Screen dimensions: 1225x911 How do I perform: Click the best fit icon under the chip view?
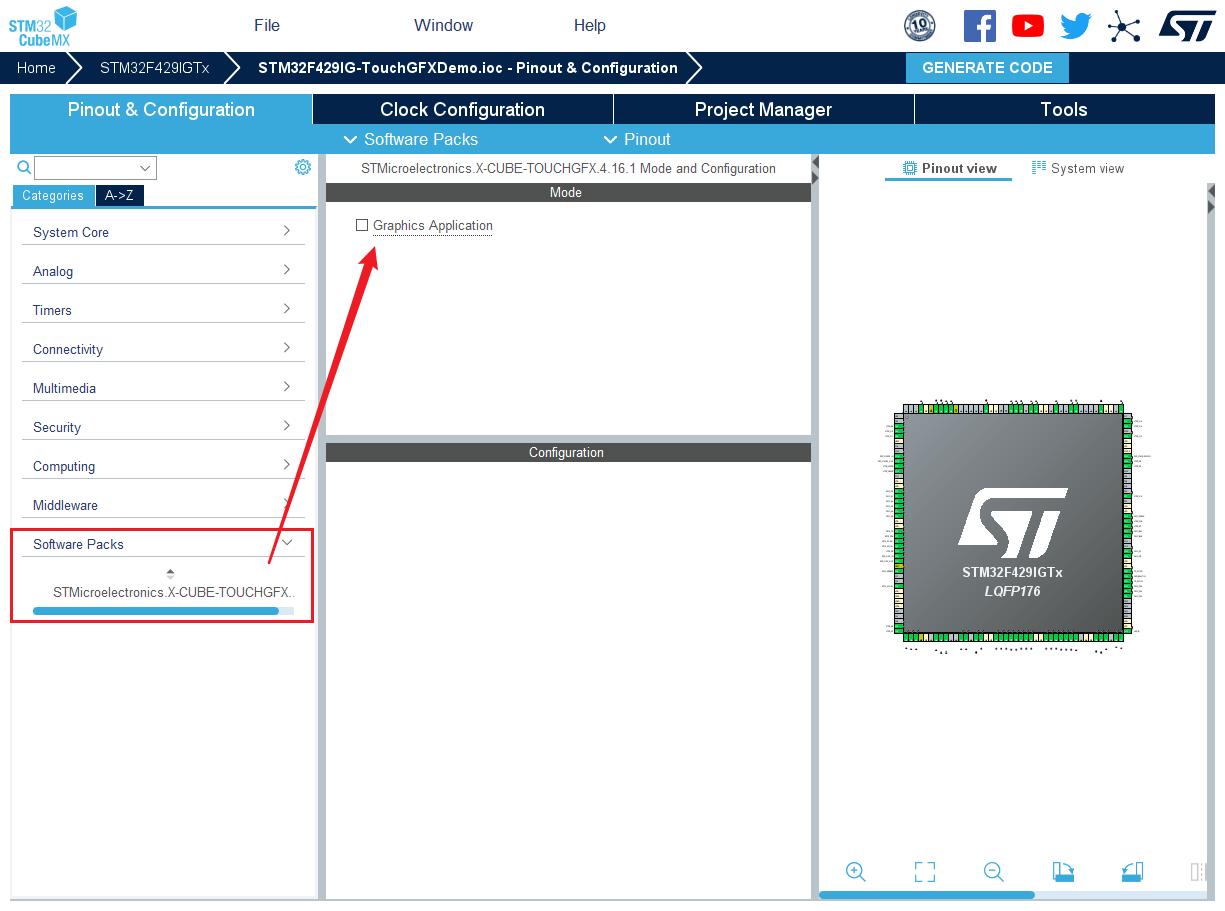(x=925, y=871)
